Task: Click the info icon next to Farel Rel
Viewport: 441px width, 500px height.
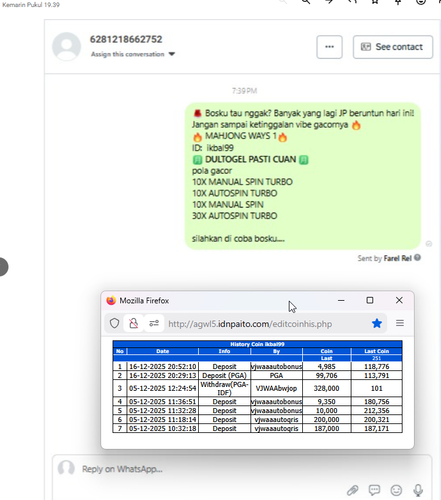Action: 417,258
